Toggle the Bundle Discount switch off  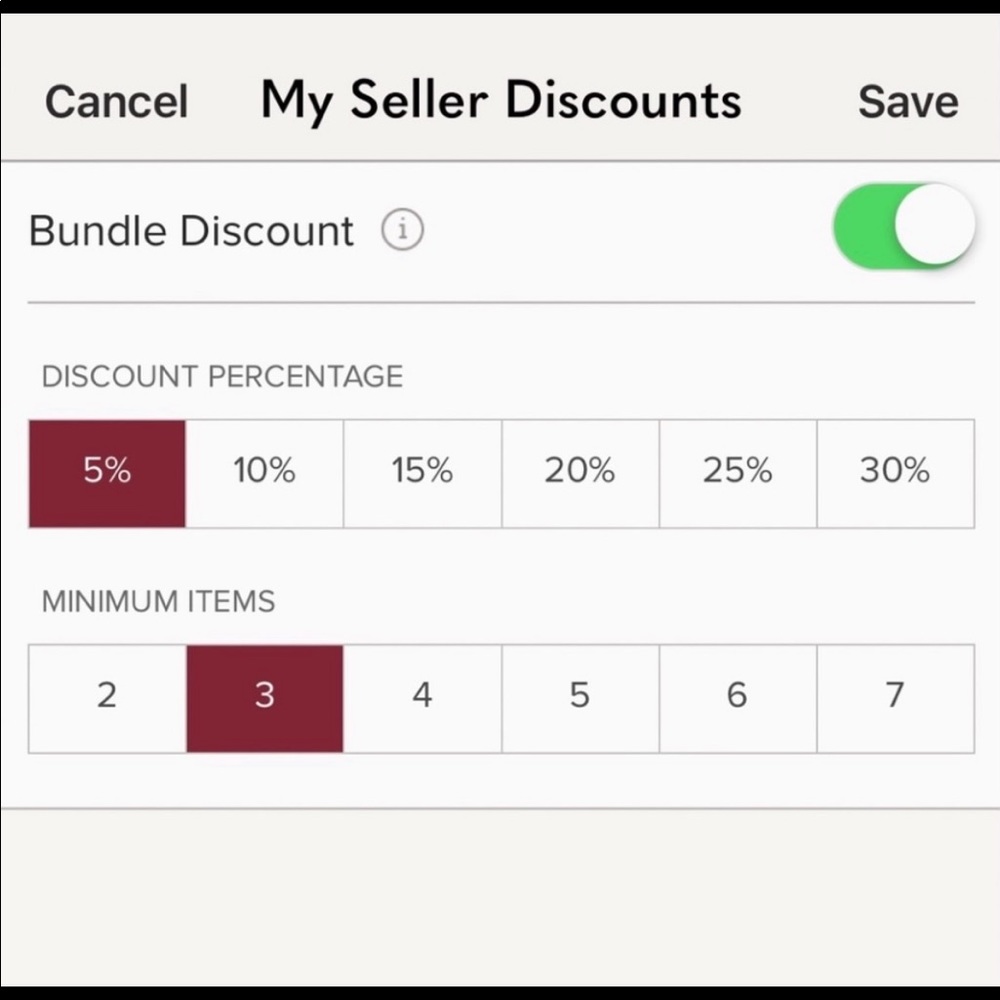click(x=903, y=226)
